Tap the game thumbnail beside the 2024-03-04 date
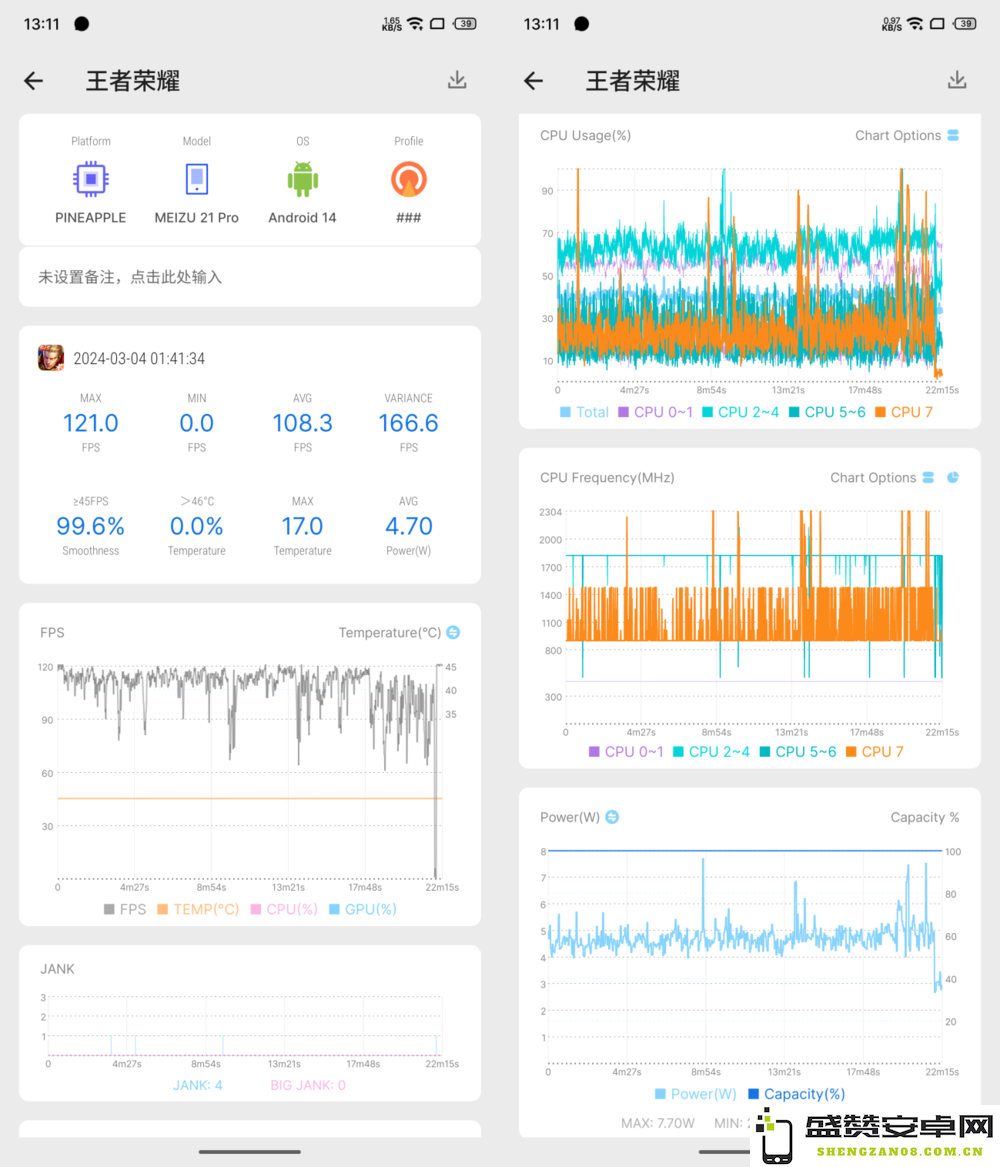This screenshot has height=1167, width=1000. [51, 358]
